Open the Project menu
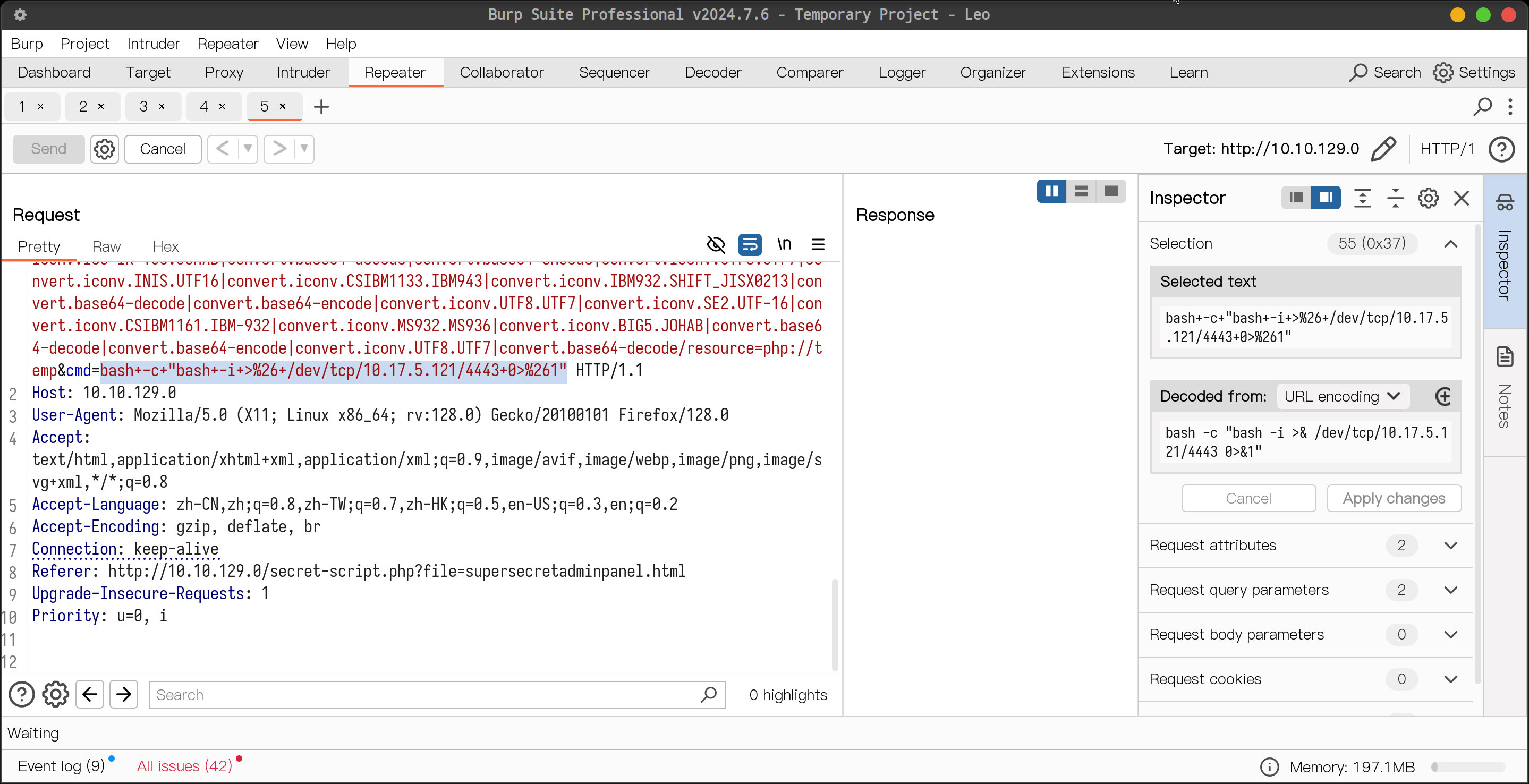This screenshot has width=1529, height=784. tap(85, 44)
